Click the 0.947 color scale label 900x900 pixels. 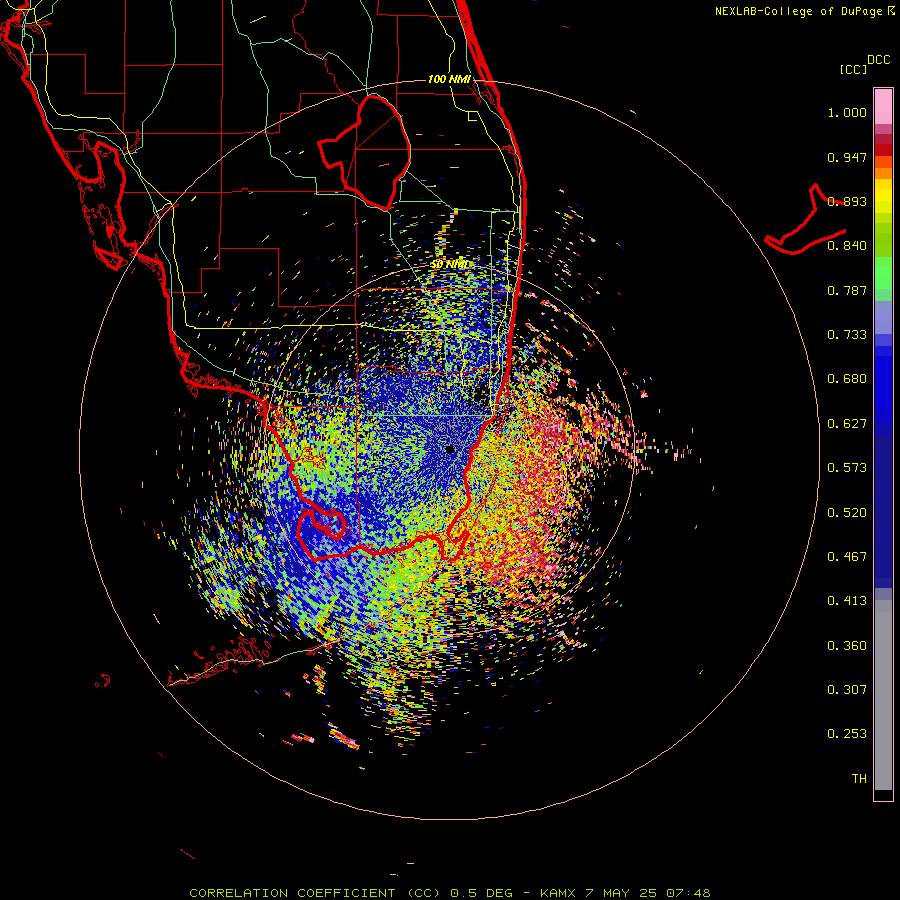(847, 157)
